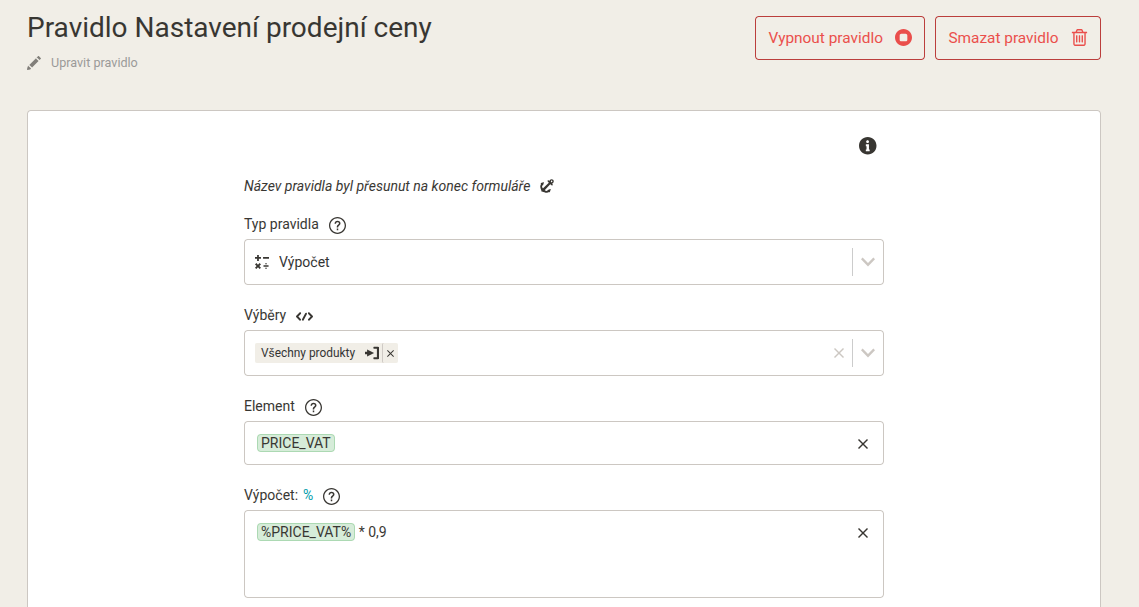Open the Výpočet rule type combo box
The width and height of the screenshot is (1139, 607).
point(564,262)
